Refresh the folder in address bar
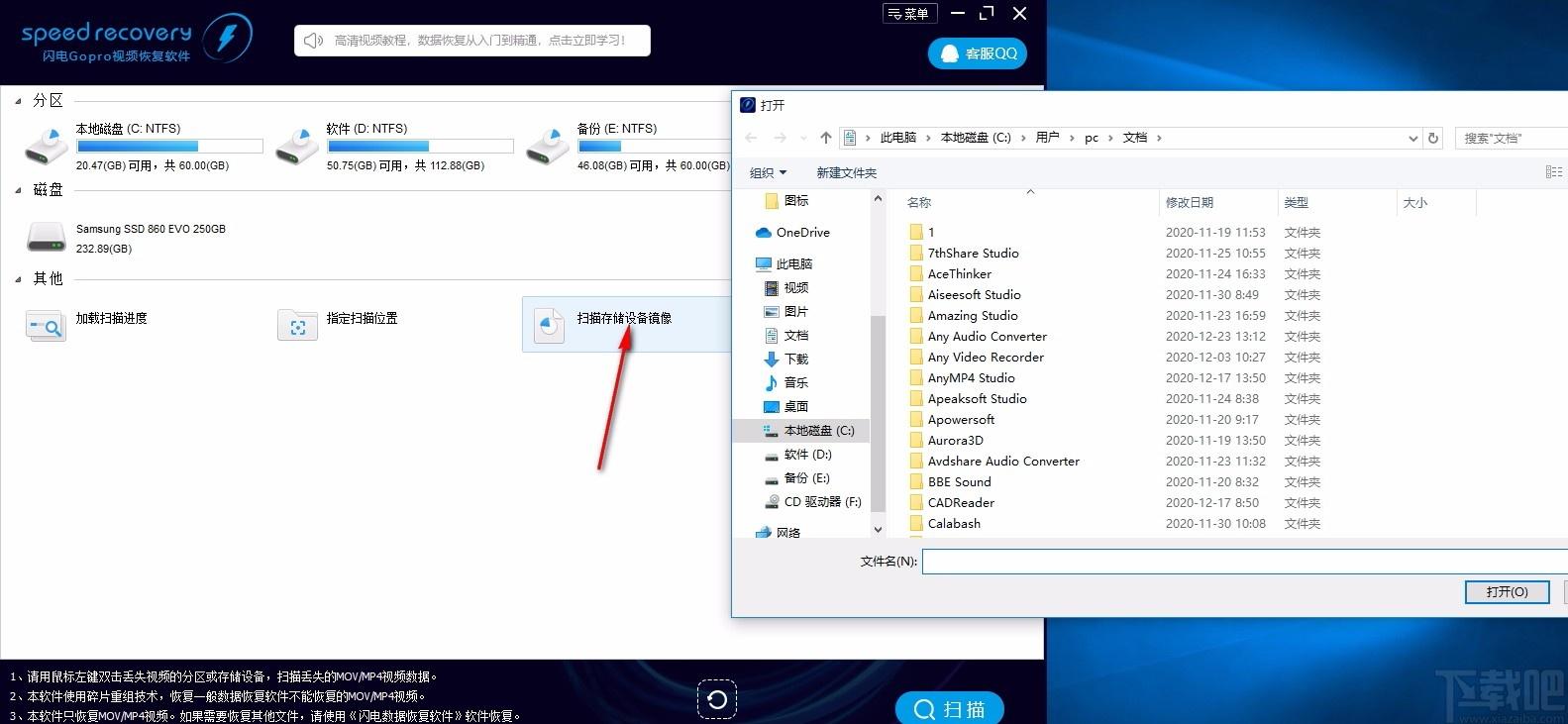The height and width of the screenshot is (724, 1568). tap(1433, 139)
